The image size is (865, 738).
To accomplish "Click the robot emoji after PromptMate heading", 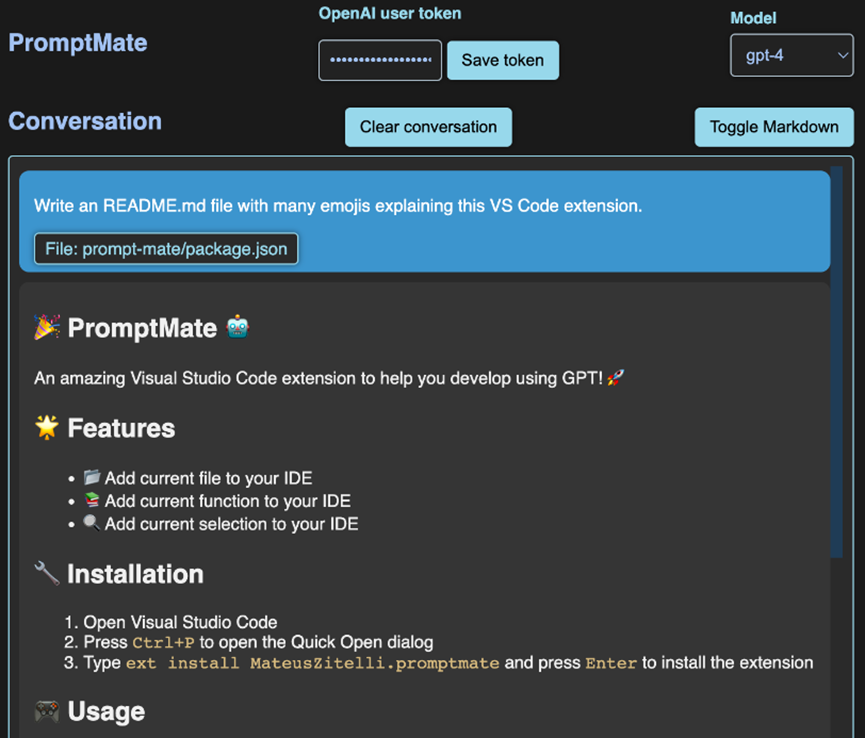I will (x=238, y=327).
